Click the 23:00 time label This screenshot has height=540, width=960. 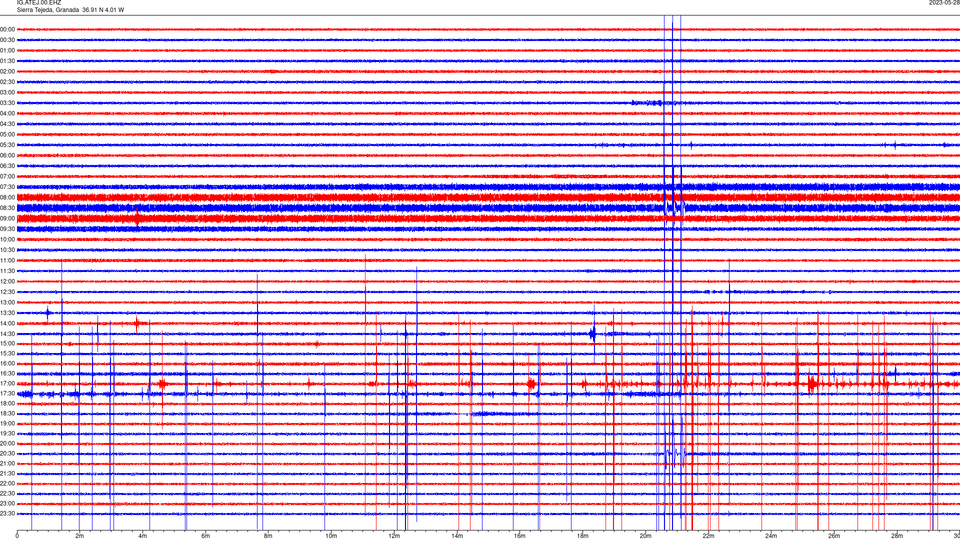click(7, 504)
